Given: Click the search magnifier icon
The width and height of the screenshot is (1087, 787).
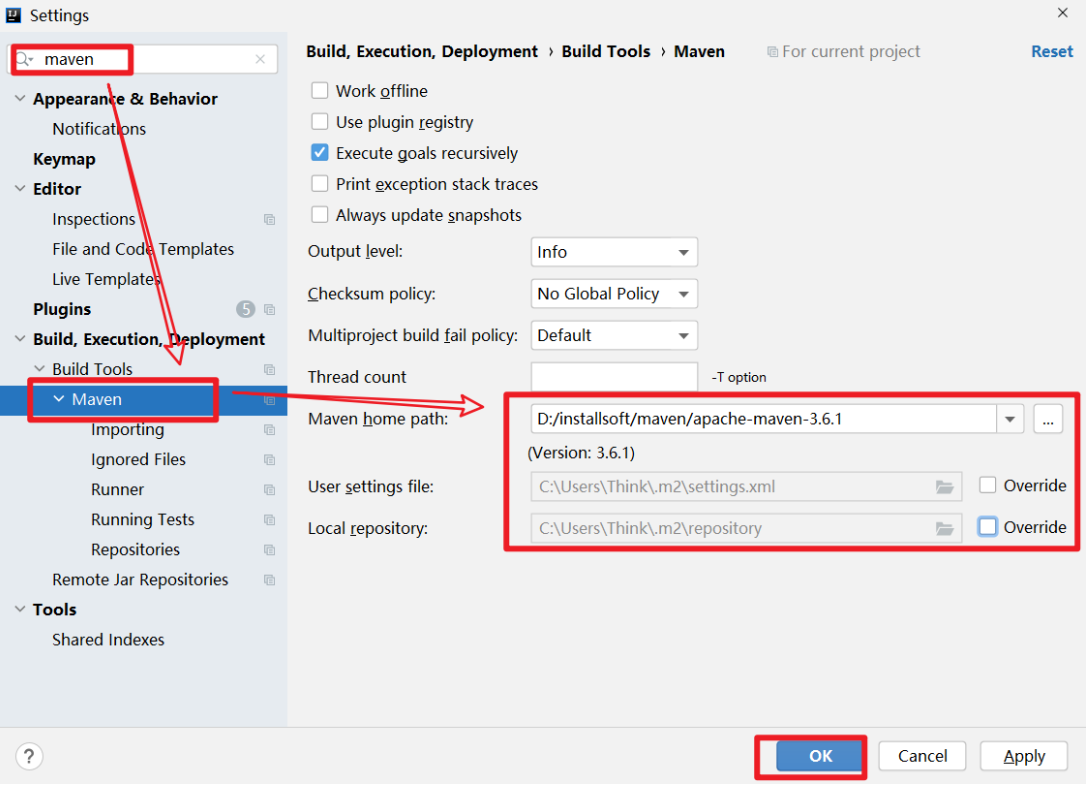Looking at the screenshot, I should coord(24,60).
